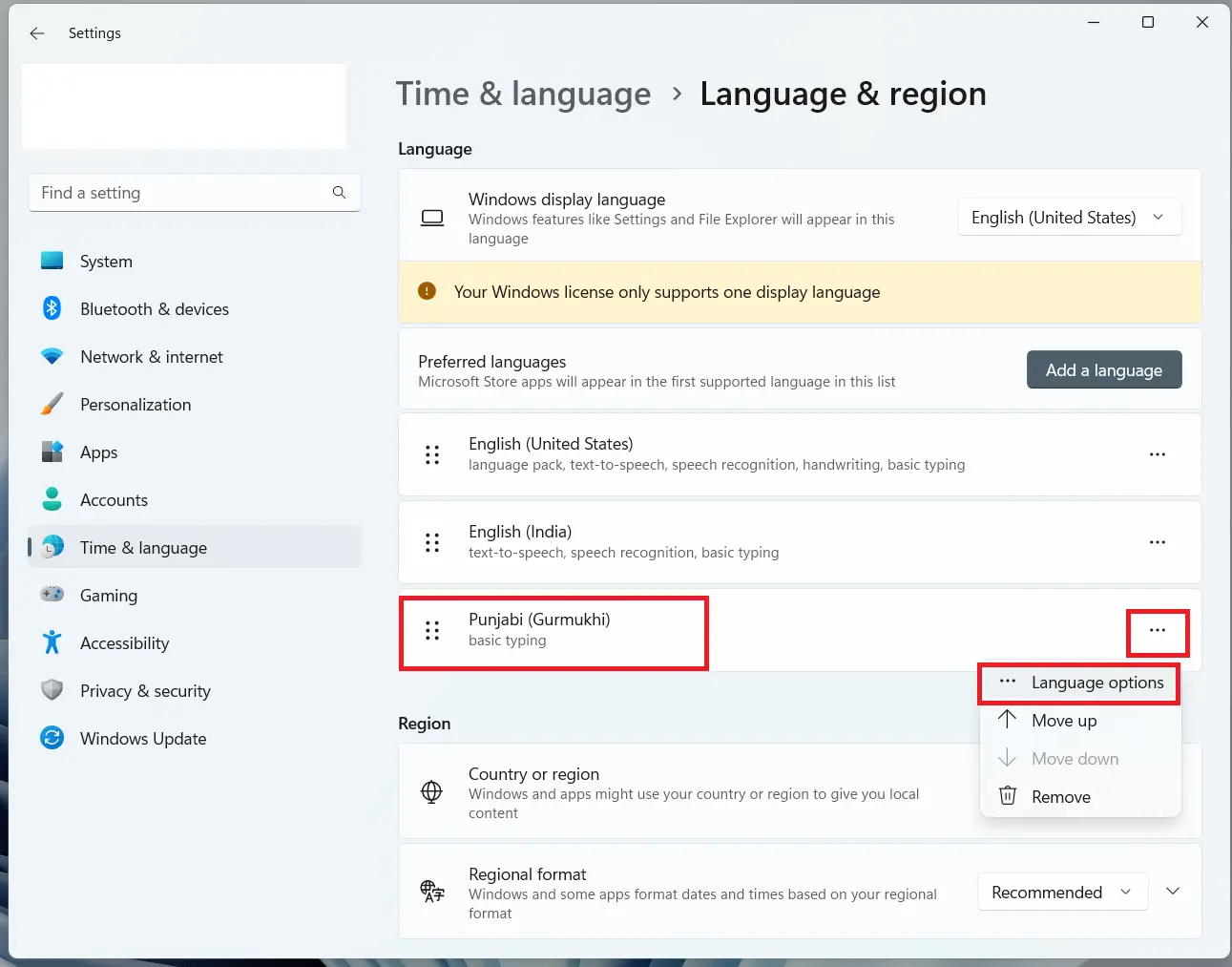
Task: Go back using the Settings back arrow
Action: [37, 33]
